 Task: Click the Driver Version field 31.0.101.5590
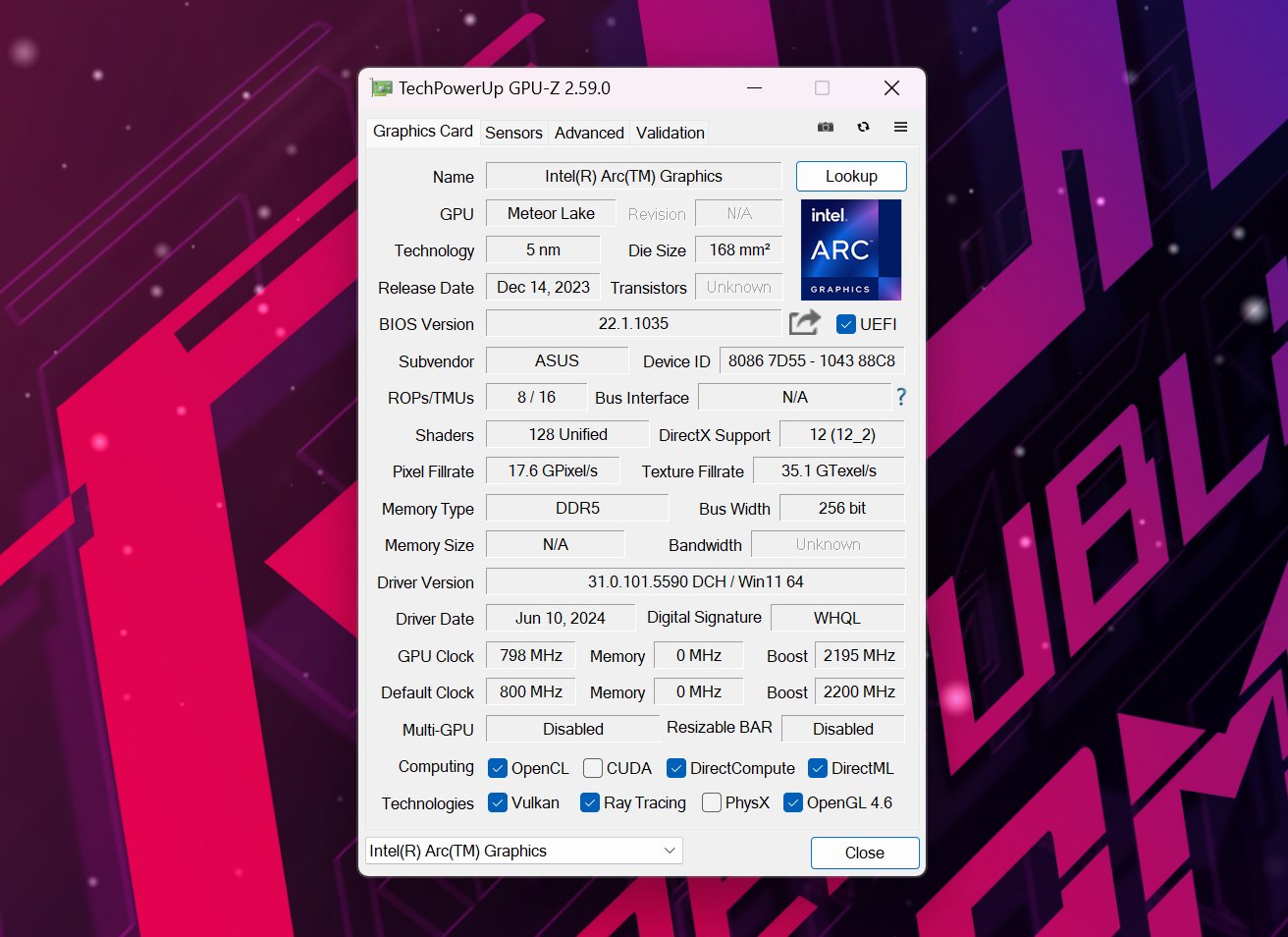pos(695,581)
